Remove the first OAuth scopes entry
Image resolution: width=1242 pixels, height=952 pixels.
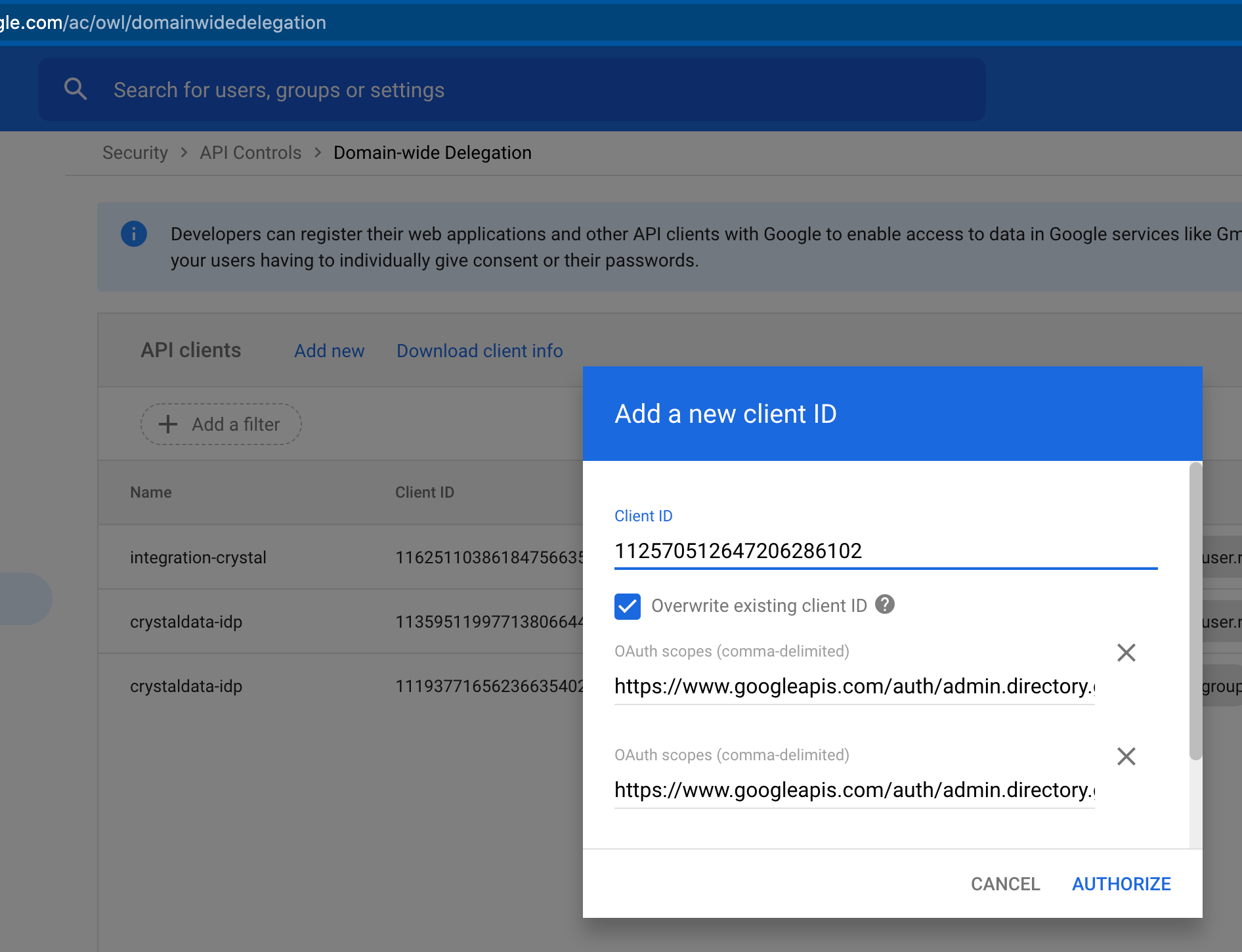coord(1126,653)
